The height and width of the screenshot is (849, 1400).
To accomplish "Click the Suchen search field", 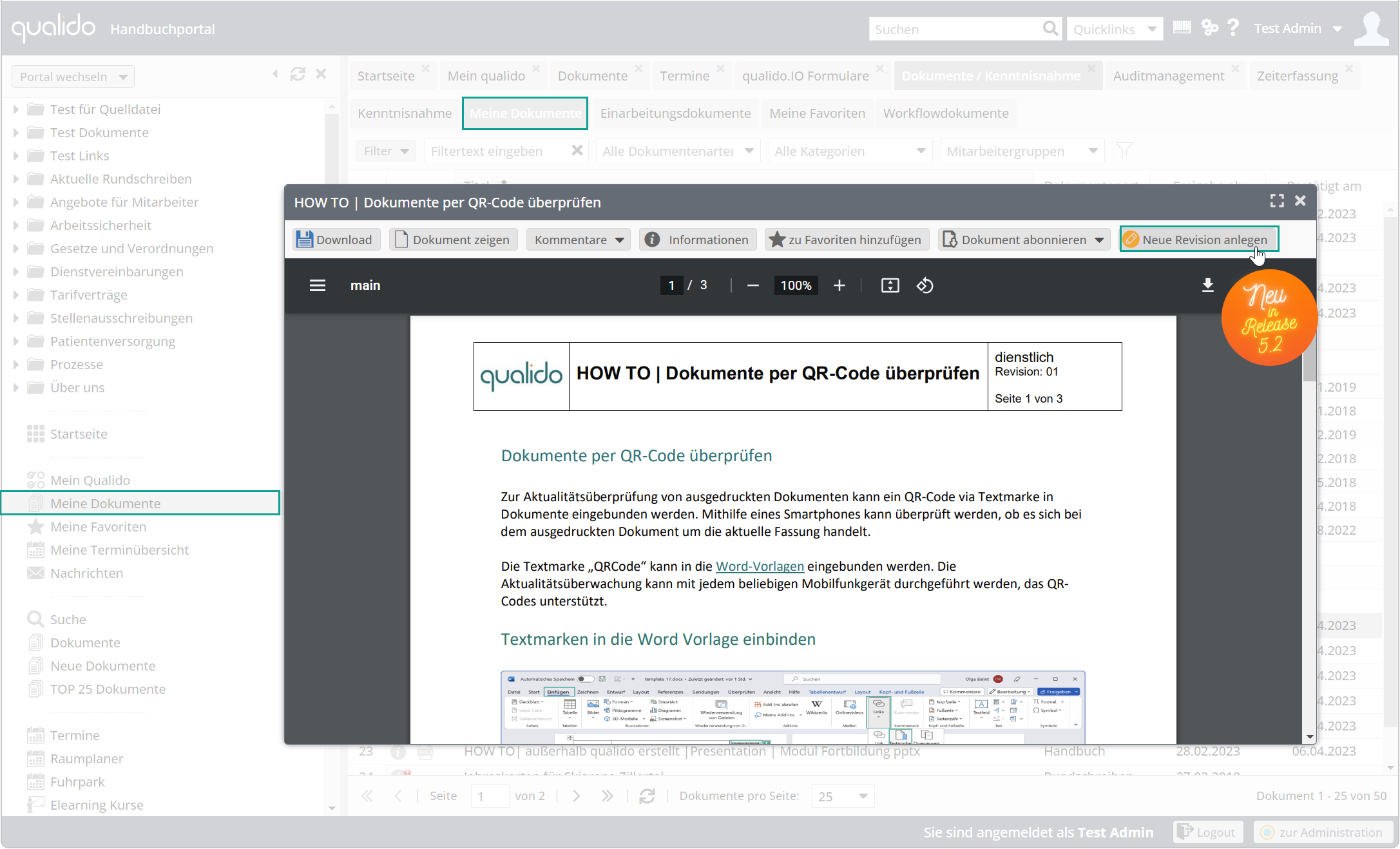I will point(955,29).
